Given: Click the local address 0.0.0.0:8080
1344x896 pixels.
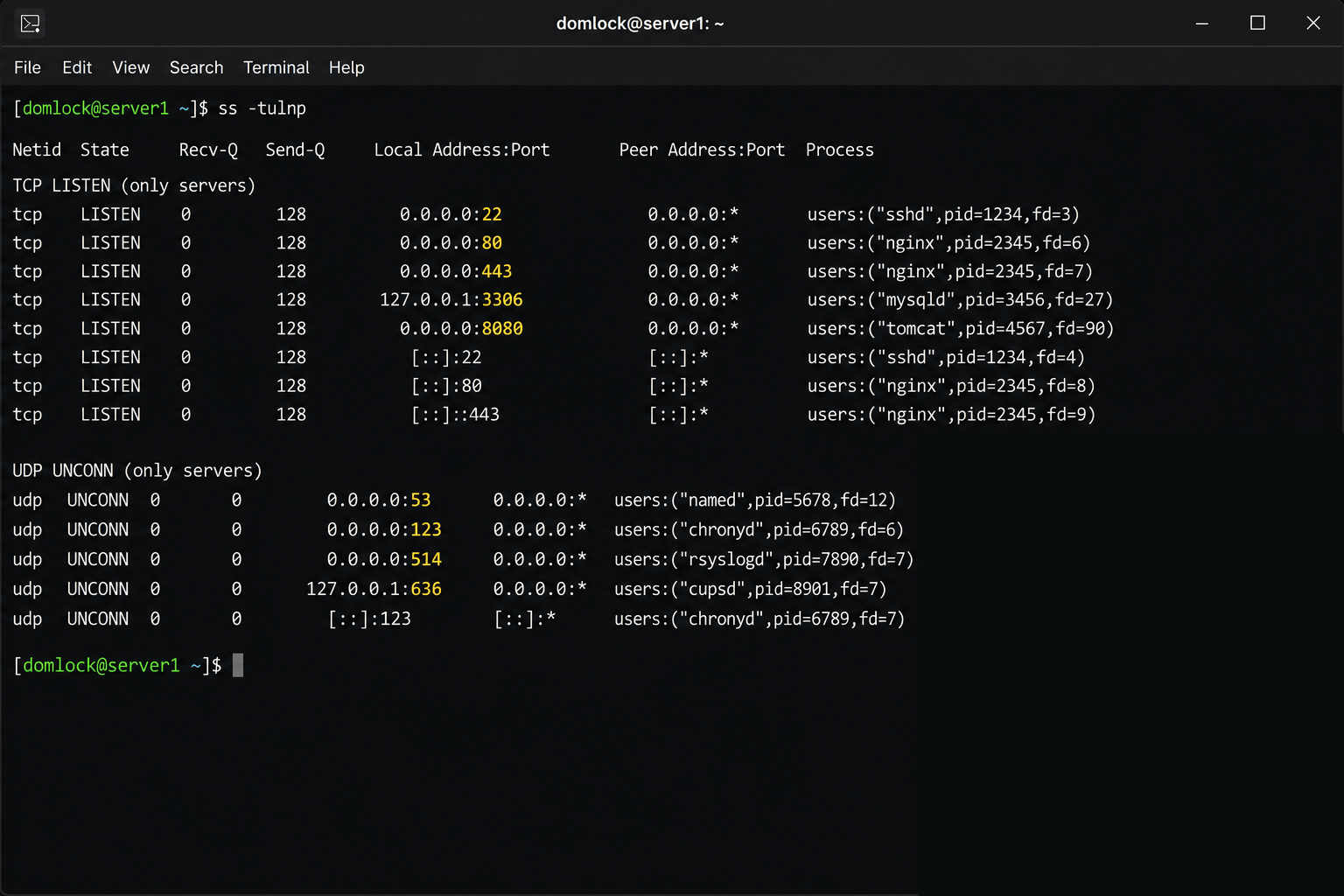Looking at the screenshot, I should [461, 329].
